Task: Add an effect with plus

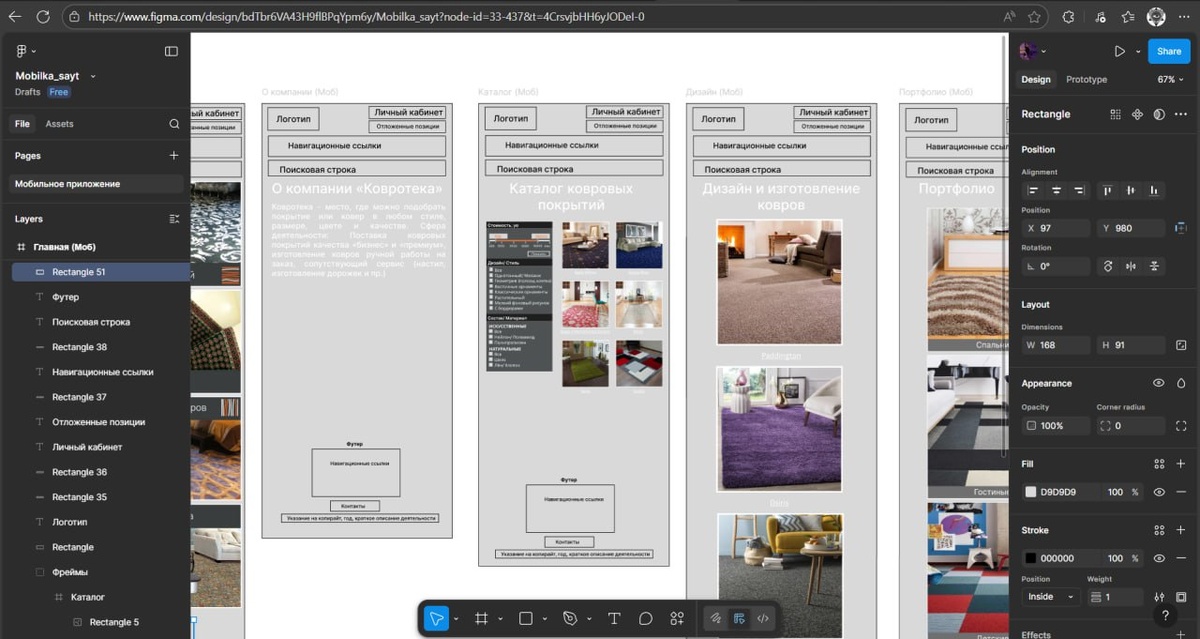Action: (1181, 635)
